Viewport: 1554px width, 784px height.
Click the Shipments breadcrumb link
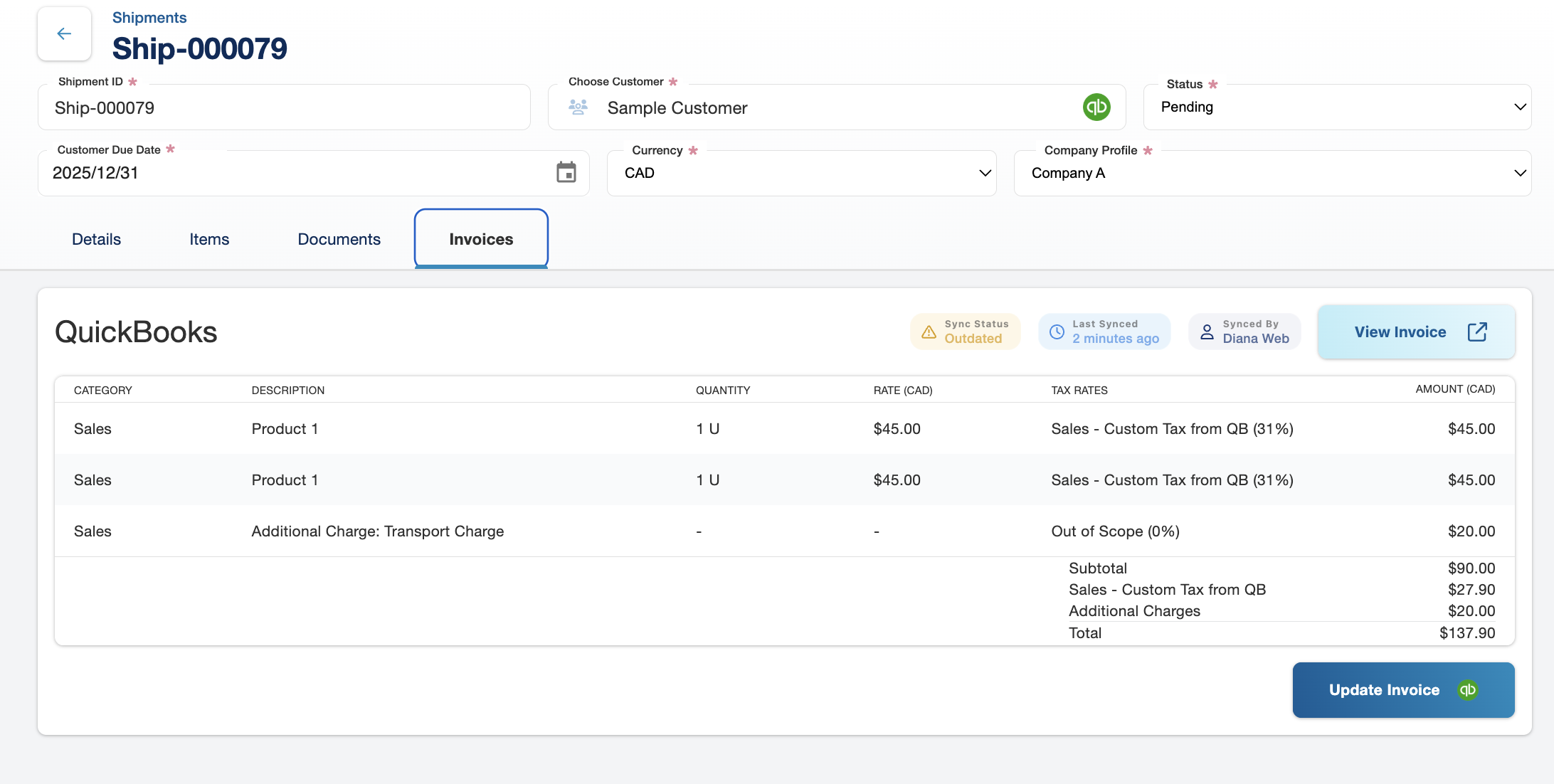(149, 18)
